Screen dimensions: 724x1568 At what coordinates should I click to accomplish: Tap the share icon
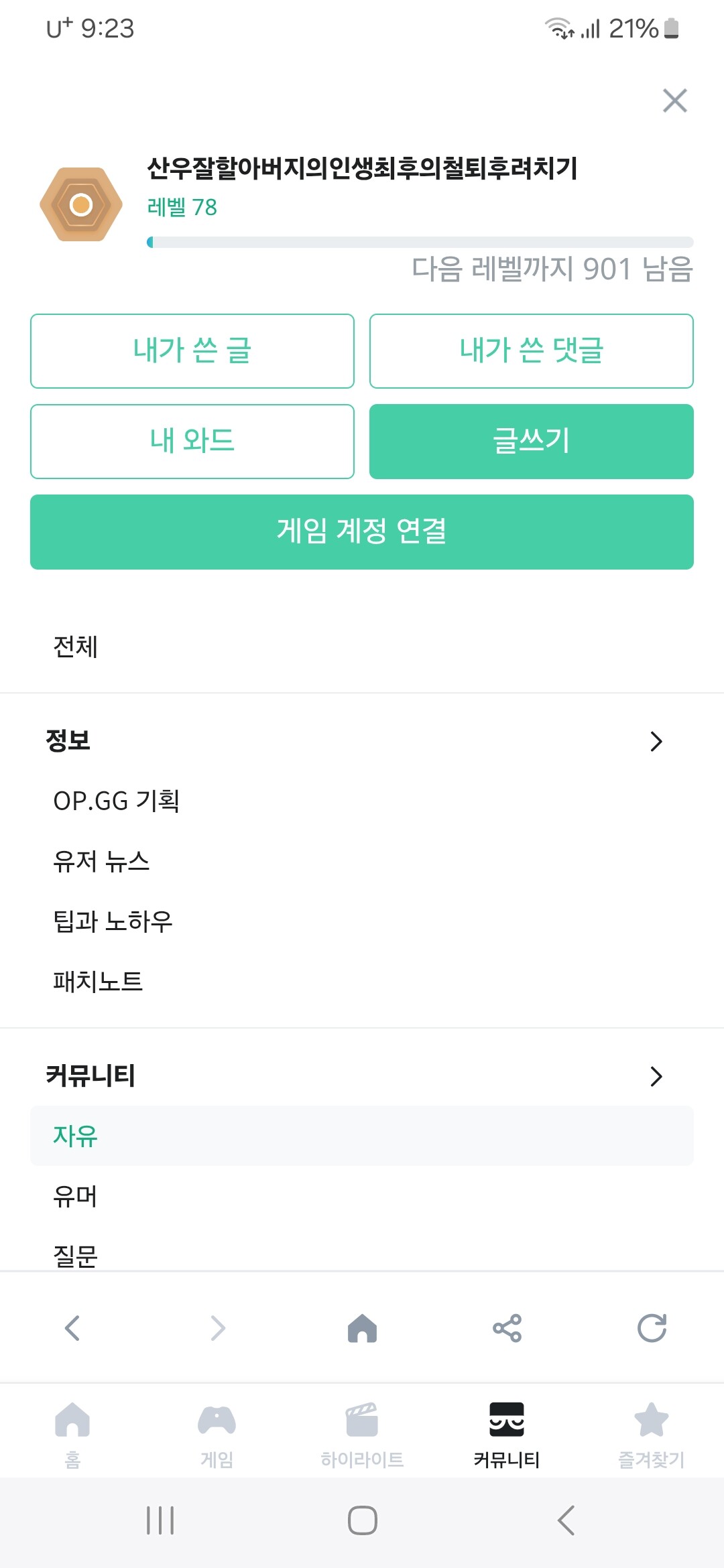(x=507, y=1328)
